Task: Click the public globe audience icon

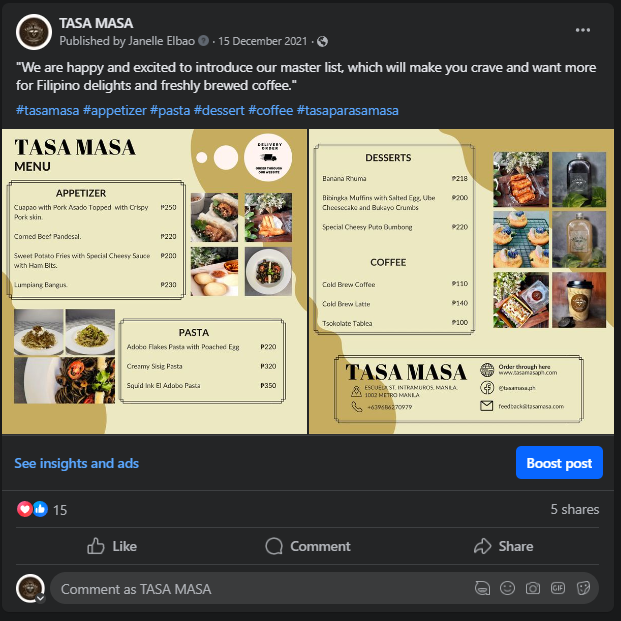Action: coord(322,42)
